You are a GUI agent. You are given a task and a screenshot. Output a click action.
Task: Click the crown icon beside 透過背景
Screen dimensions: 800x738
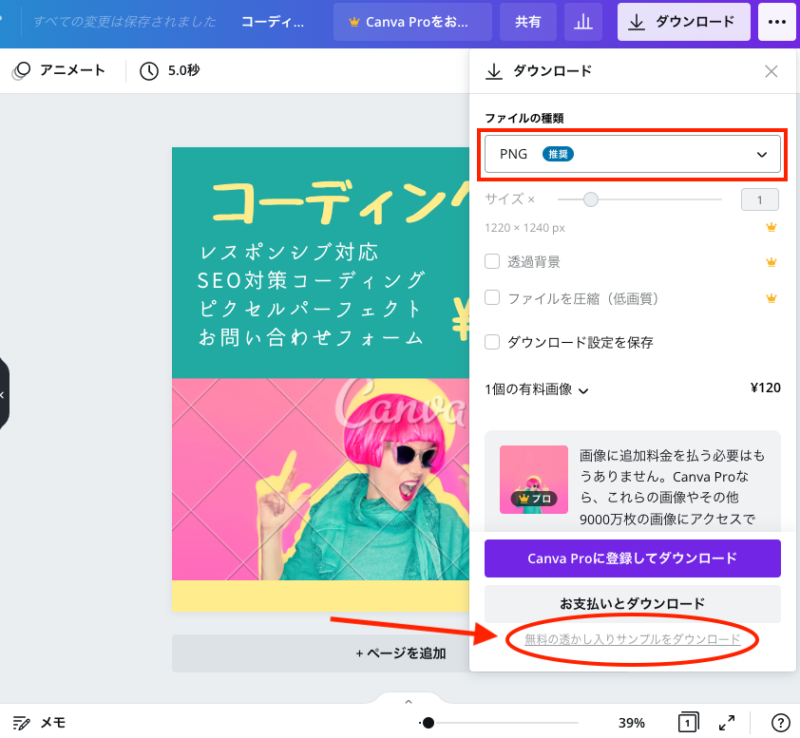pyautogui.click(x=771, y=262)
